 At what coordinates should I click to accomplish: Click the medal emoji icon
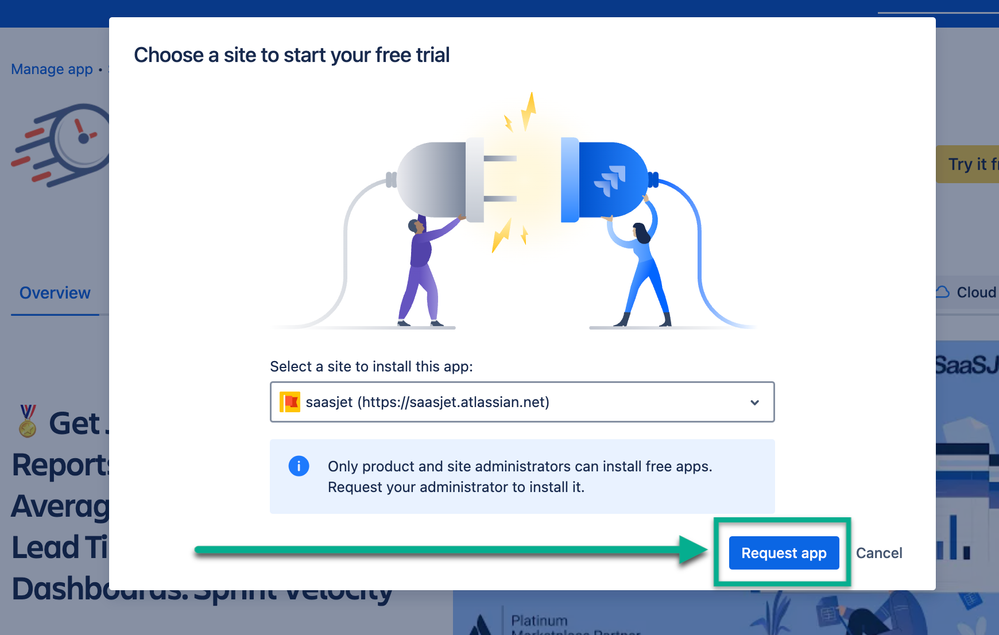point(27,422)
